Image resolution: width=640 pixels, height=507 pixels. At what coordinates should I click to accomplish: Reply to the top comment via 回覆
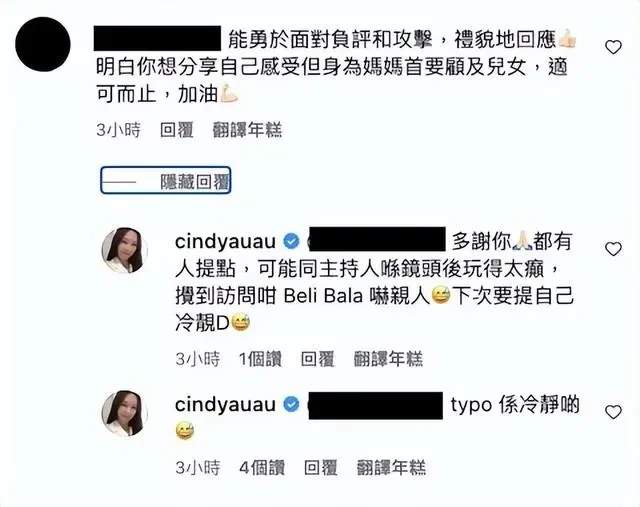point(176,130)
